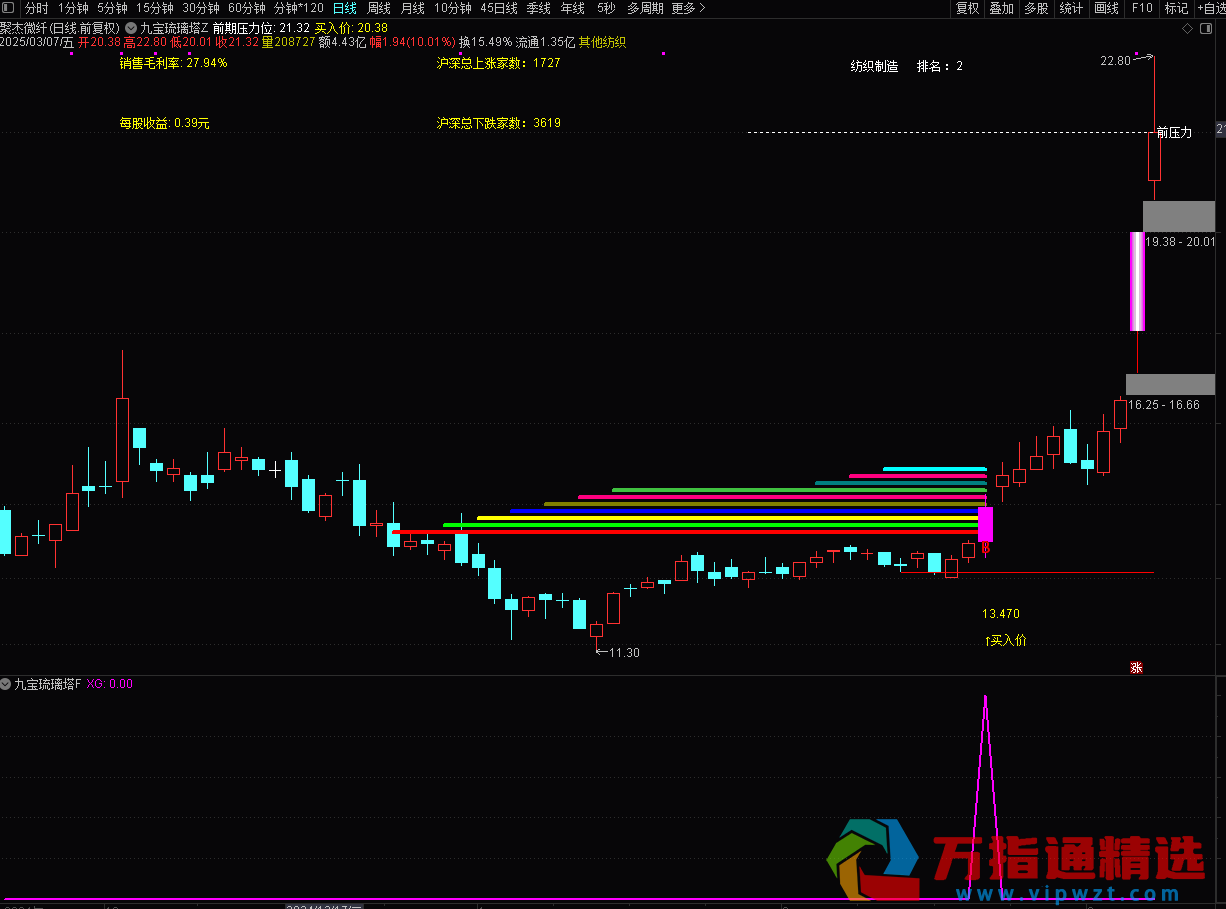
Task: Click the 2025/03/07/五 date text
Action: point(37,42)
